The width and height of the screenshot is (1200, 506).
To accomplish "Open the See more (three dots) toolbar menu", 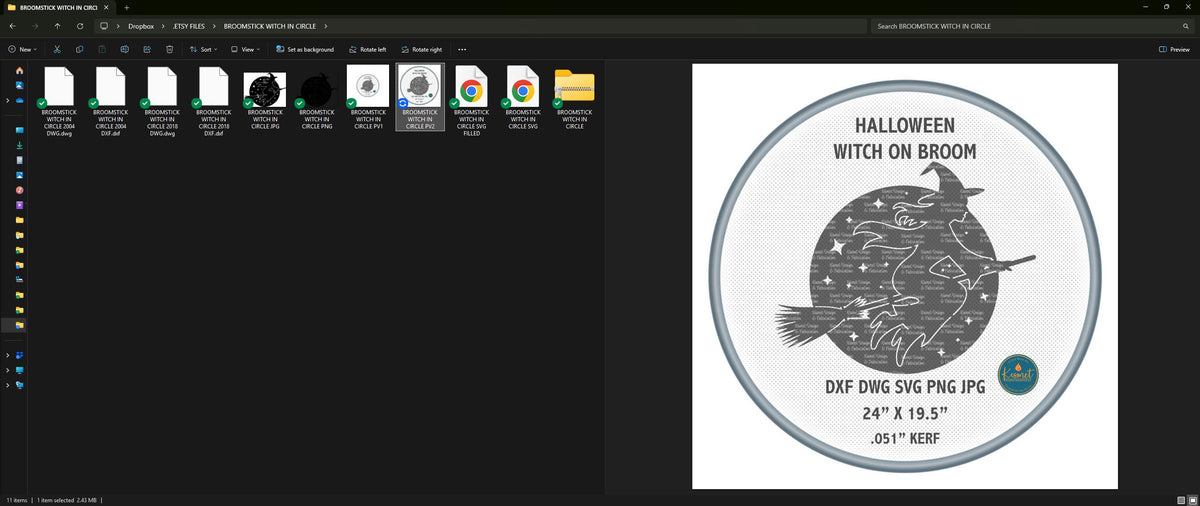I will coord(462,49).
